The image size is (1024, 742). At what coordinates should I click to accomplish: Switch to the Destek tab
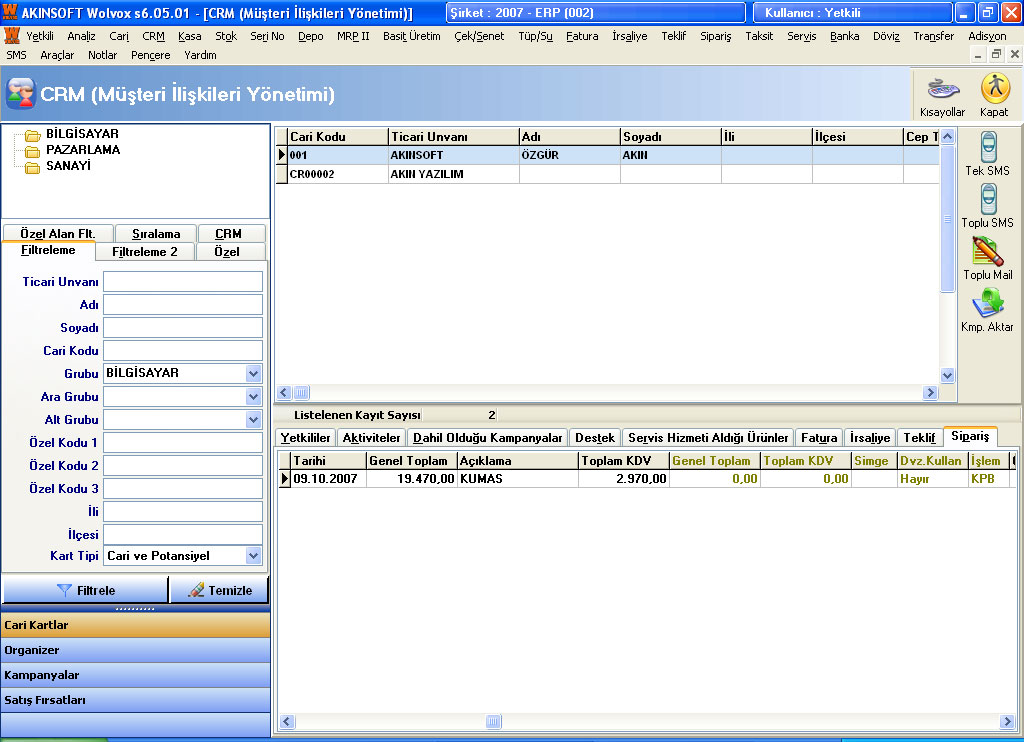click(x=595, y=438)
